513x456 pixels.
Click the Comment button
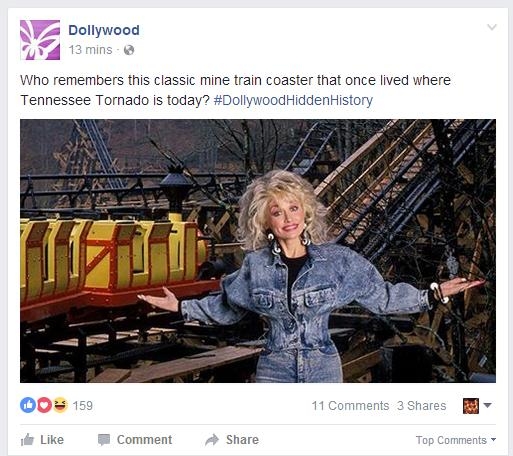135,440
